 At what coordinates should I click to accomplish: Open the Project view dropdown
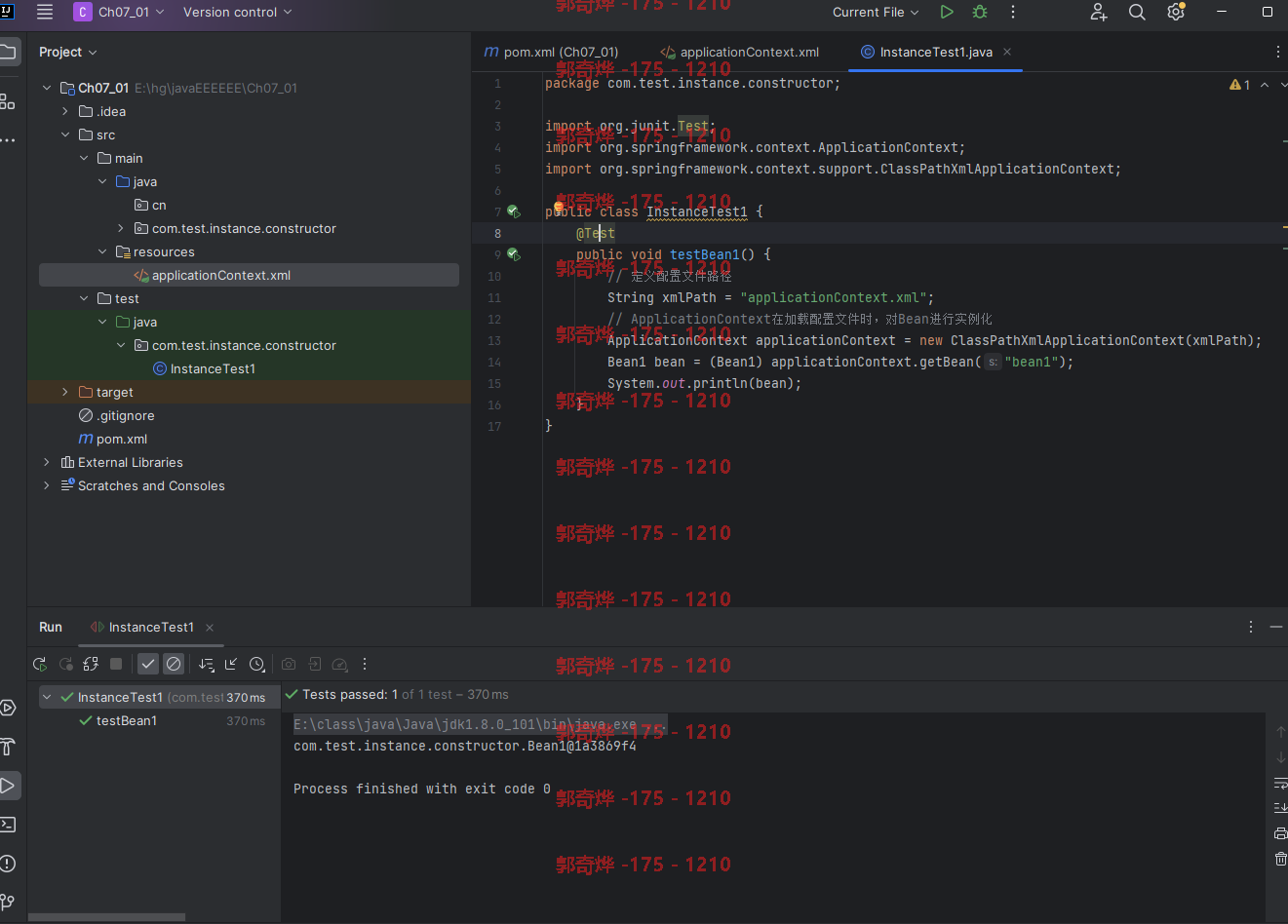[68, 52]
